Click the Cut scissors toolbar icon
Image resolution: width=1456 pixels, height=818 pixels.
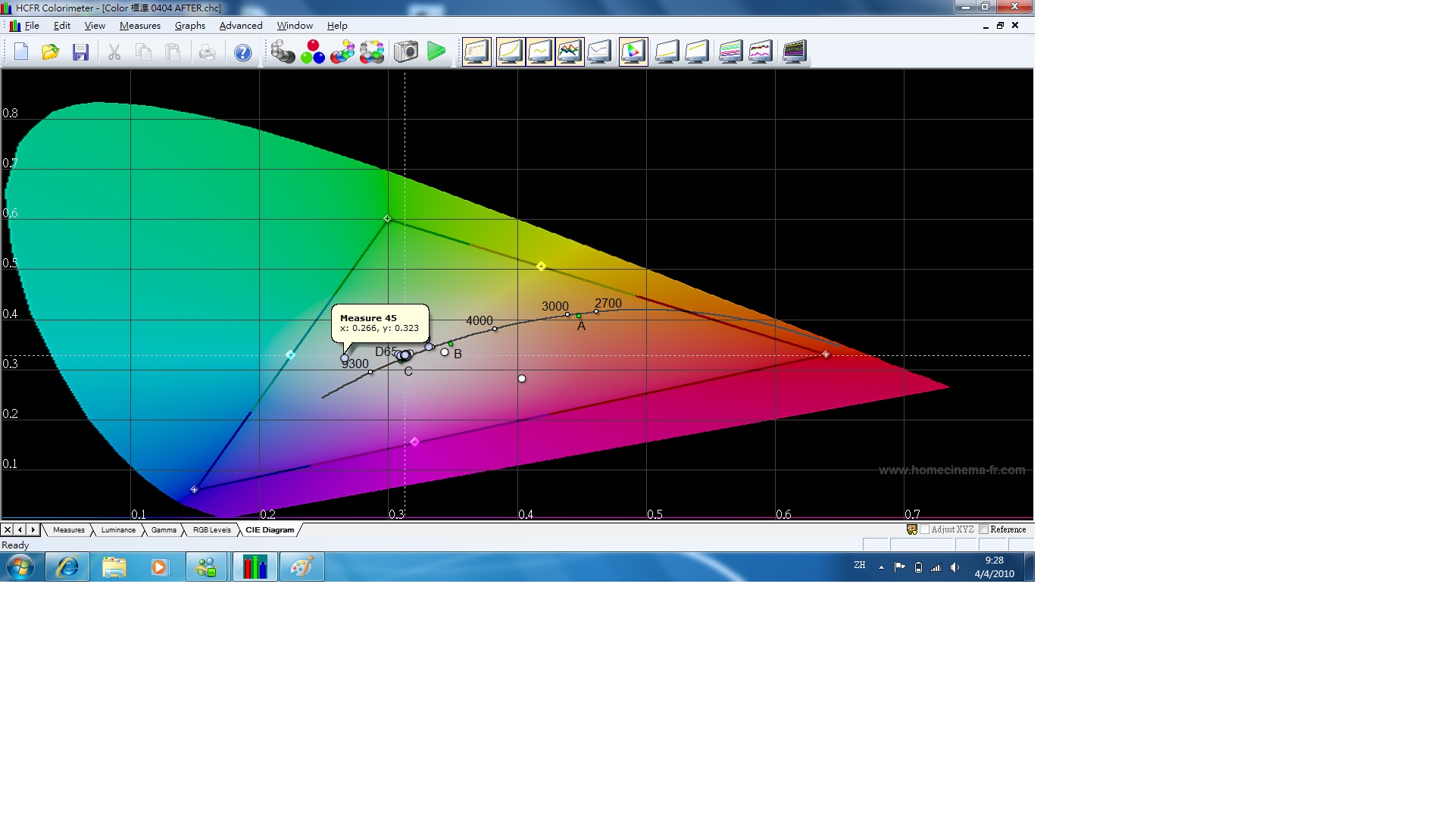tap(114, 52)
